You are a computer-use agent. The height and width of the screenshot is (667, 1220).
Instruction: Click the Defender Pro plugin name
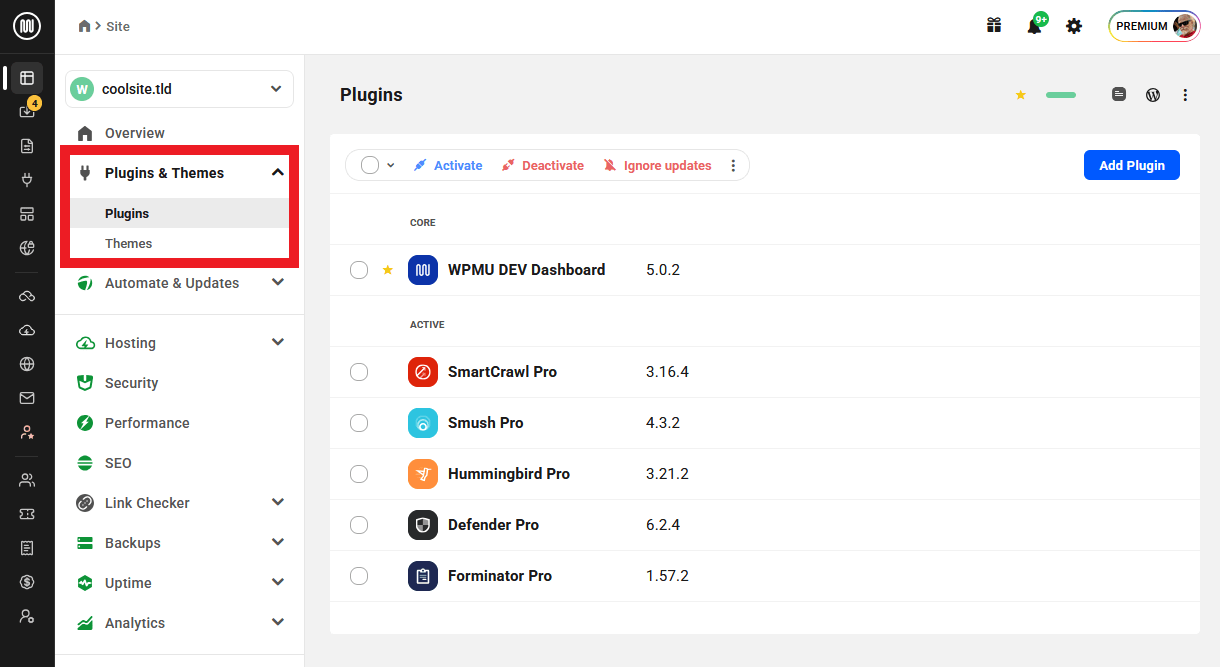[x=493, y=525]
